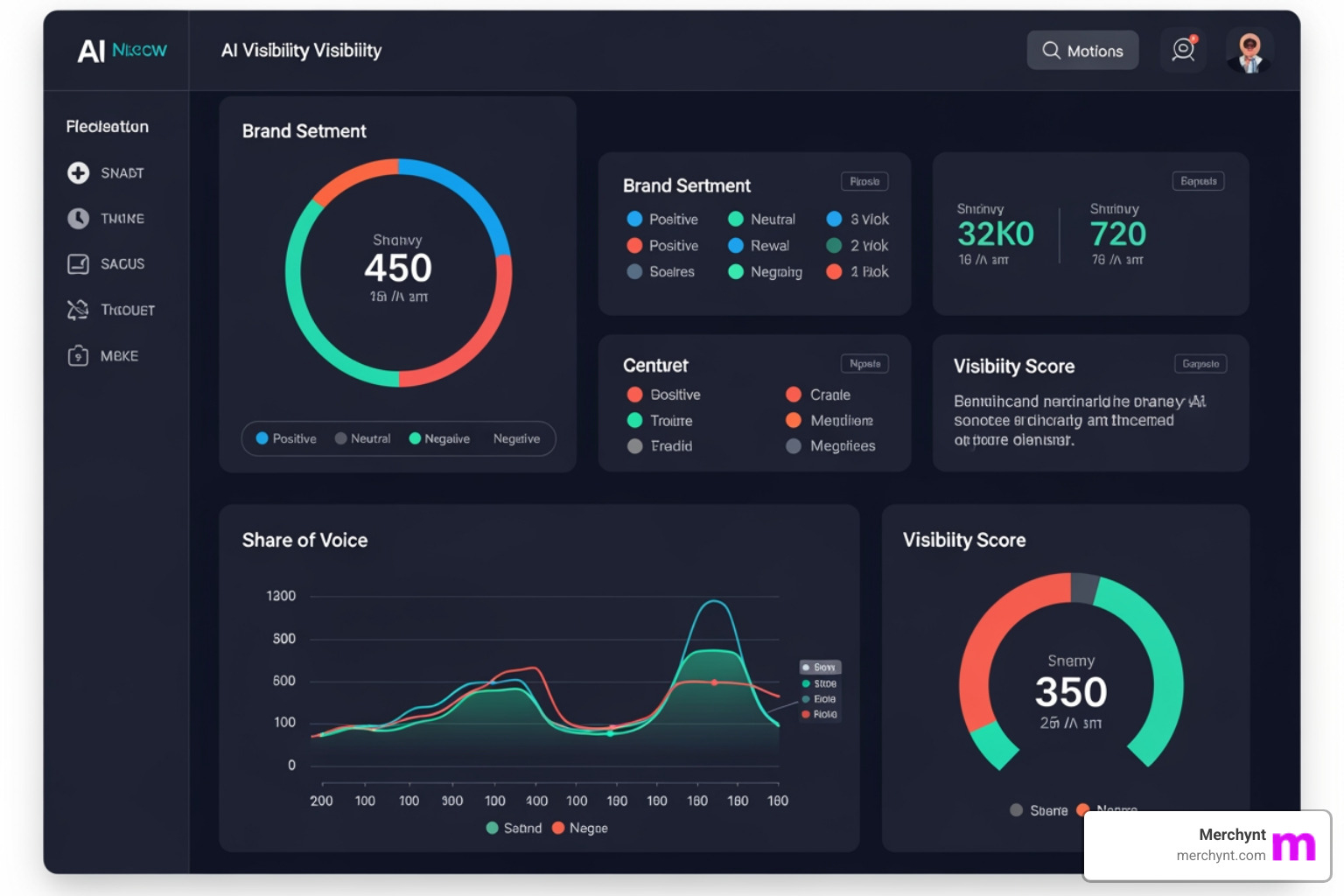Switch to the Fledieatton section in sidebar
Viewport: 1344px width, 896px height.
coord(107,126)
